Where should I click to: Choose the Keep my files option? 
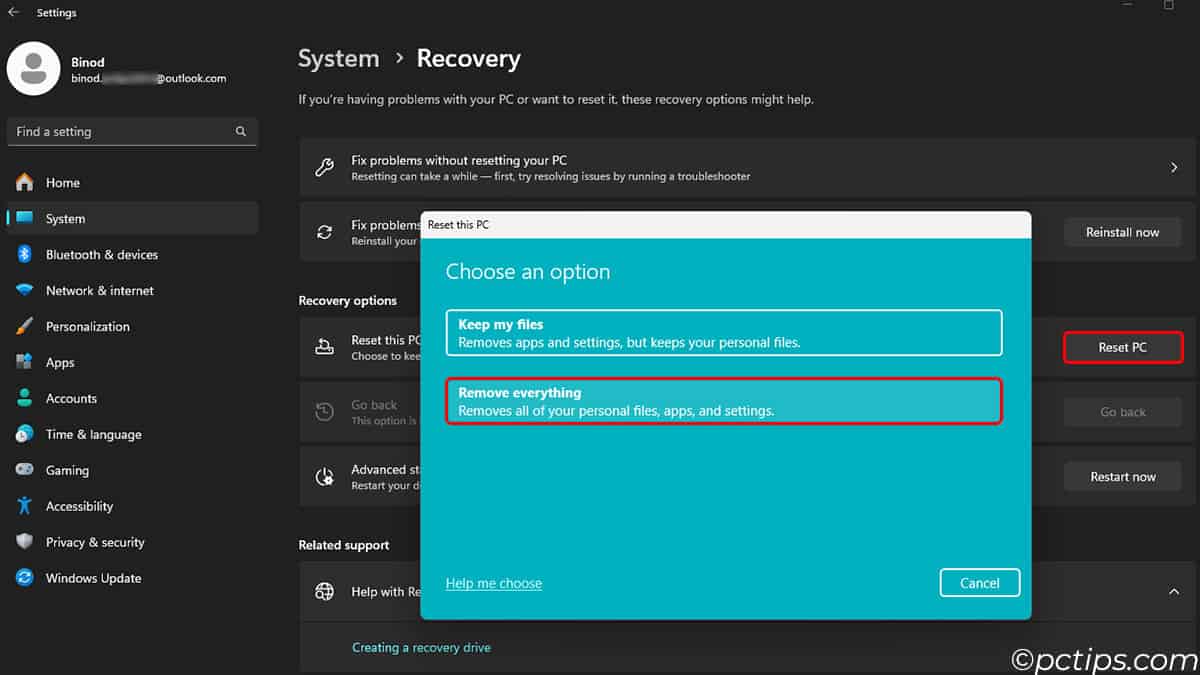pyautogui.click(x=723, y=333)
